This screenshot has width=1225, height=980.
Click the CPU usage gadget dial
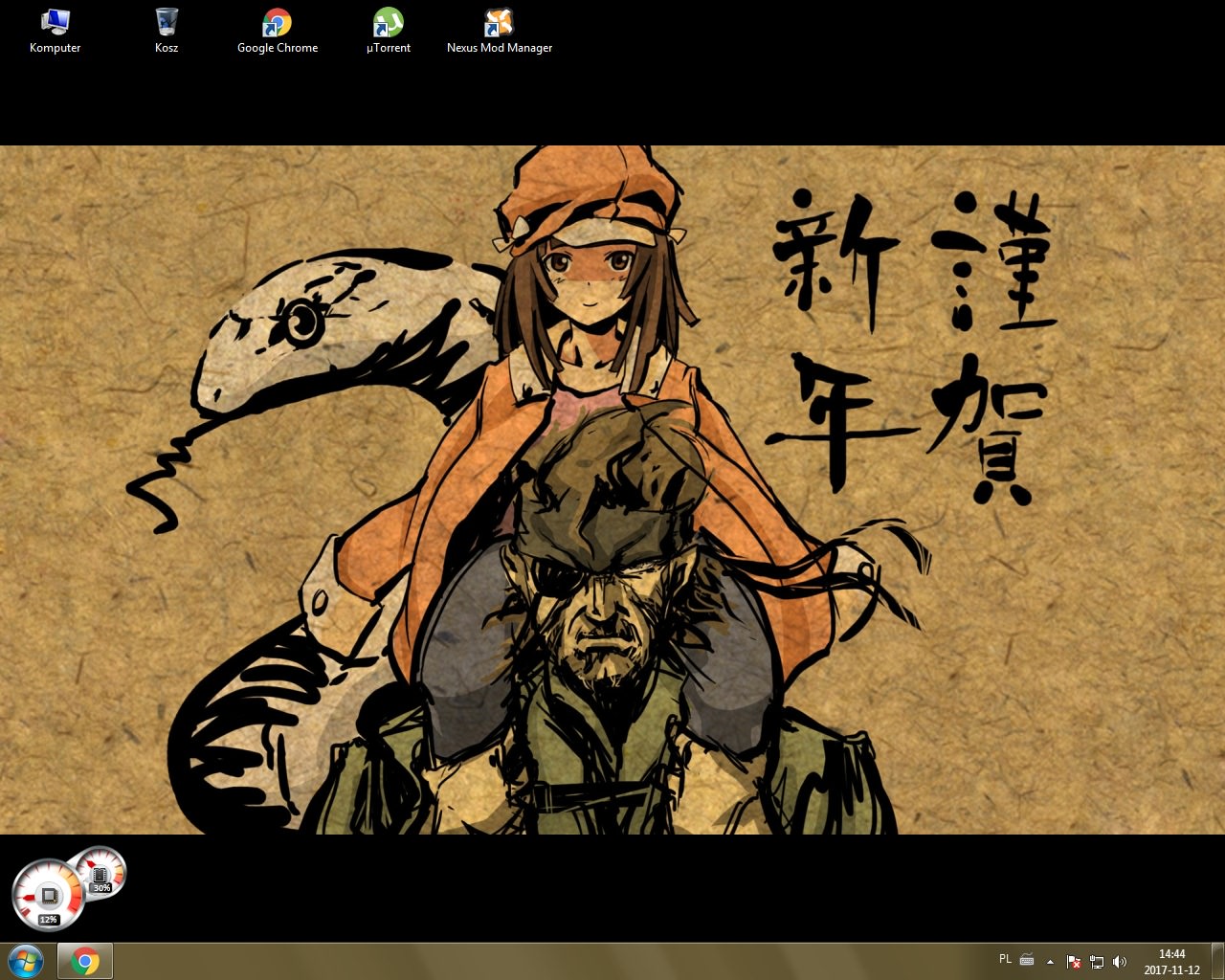(x=48, y=897)
